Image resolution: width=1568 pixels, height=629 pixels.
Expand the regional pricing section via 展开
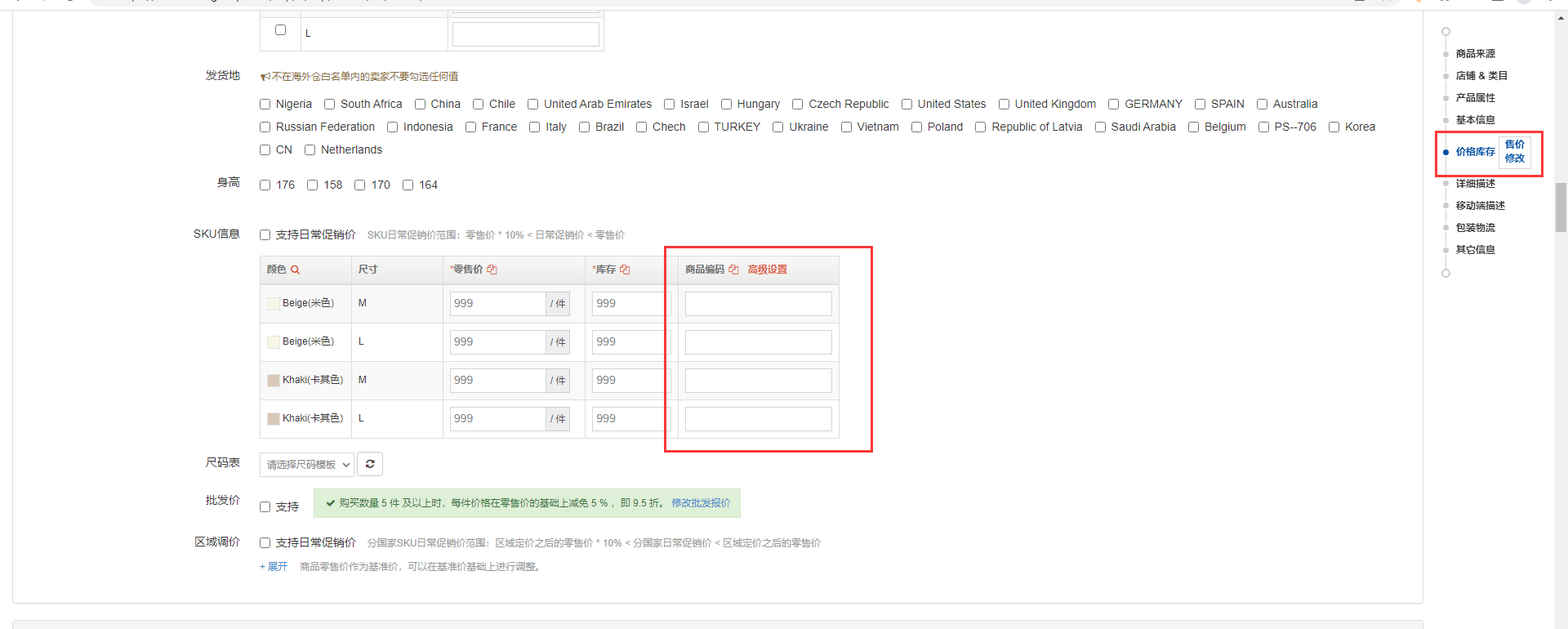(274, 567)
